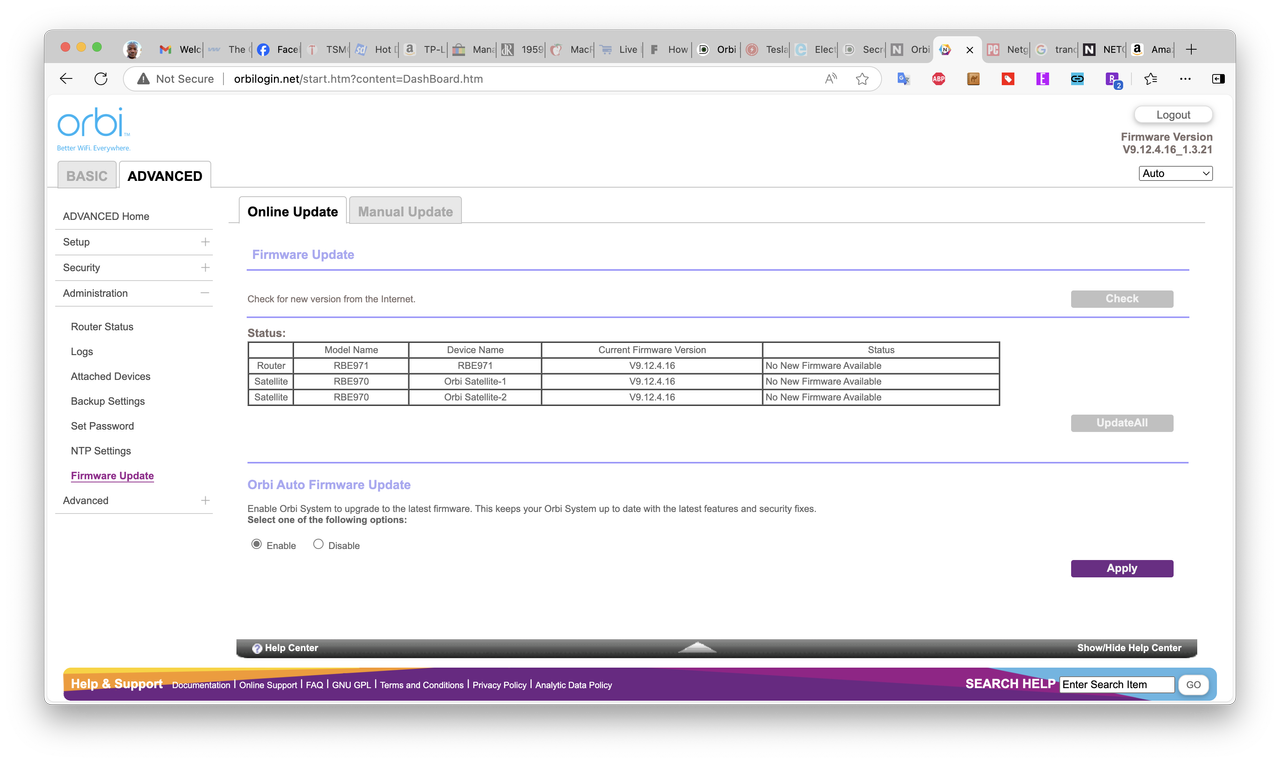Open the ABP ad blocker extension
Viewport: 1280px width, 763px height.
938,79
